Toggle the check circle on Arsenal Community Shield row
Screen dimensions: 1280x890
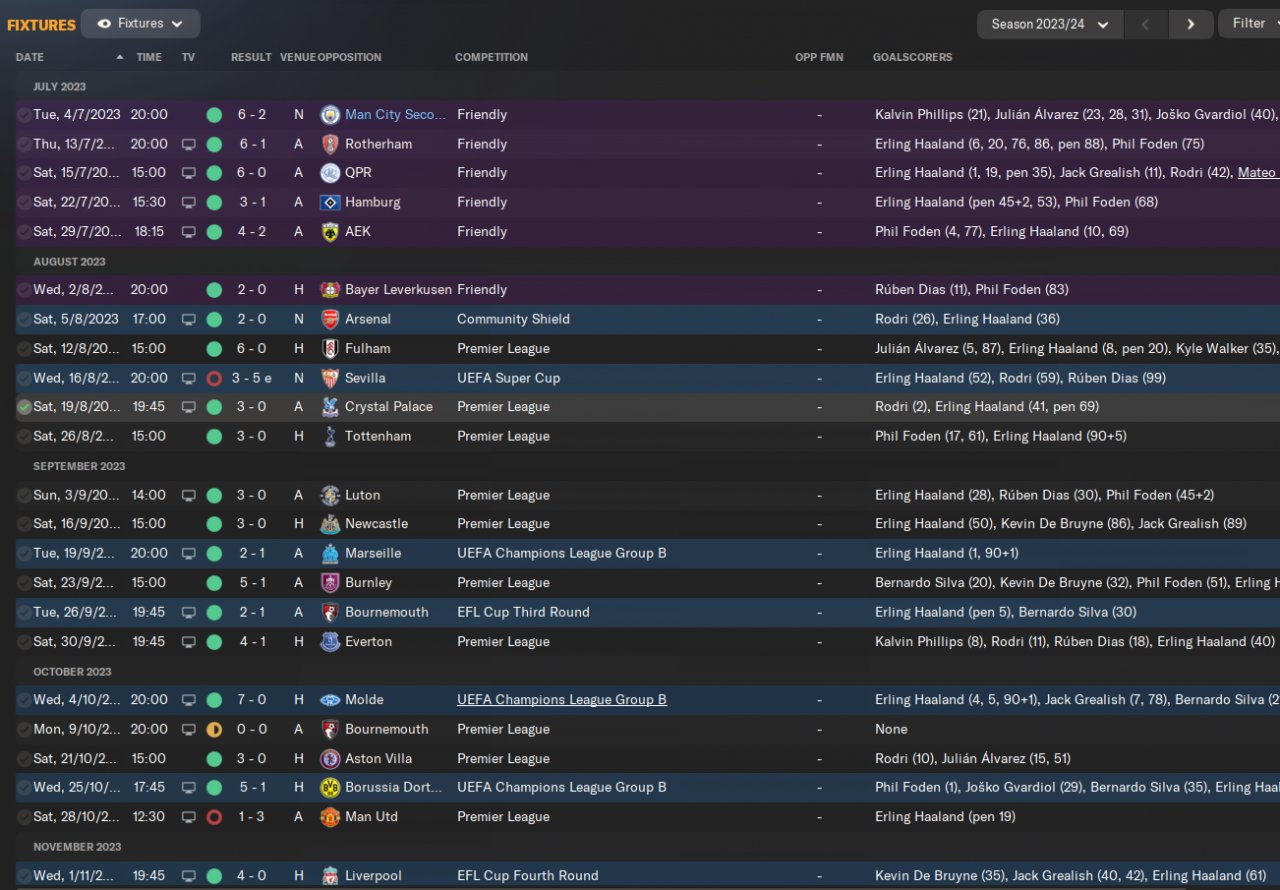click(24, 320)
